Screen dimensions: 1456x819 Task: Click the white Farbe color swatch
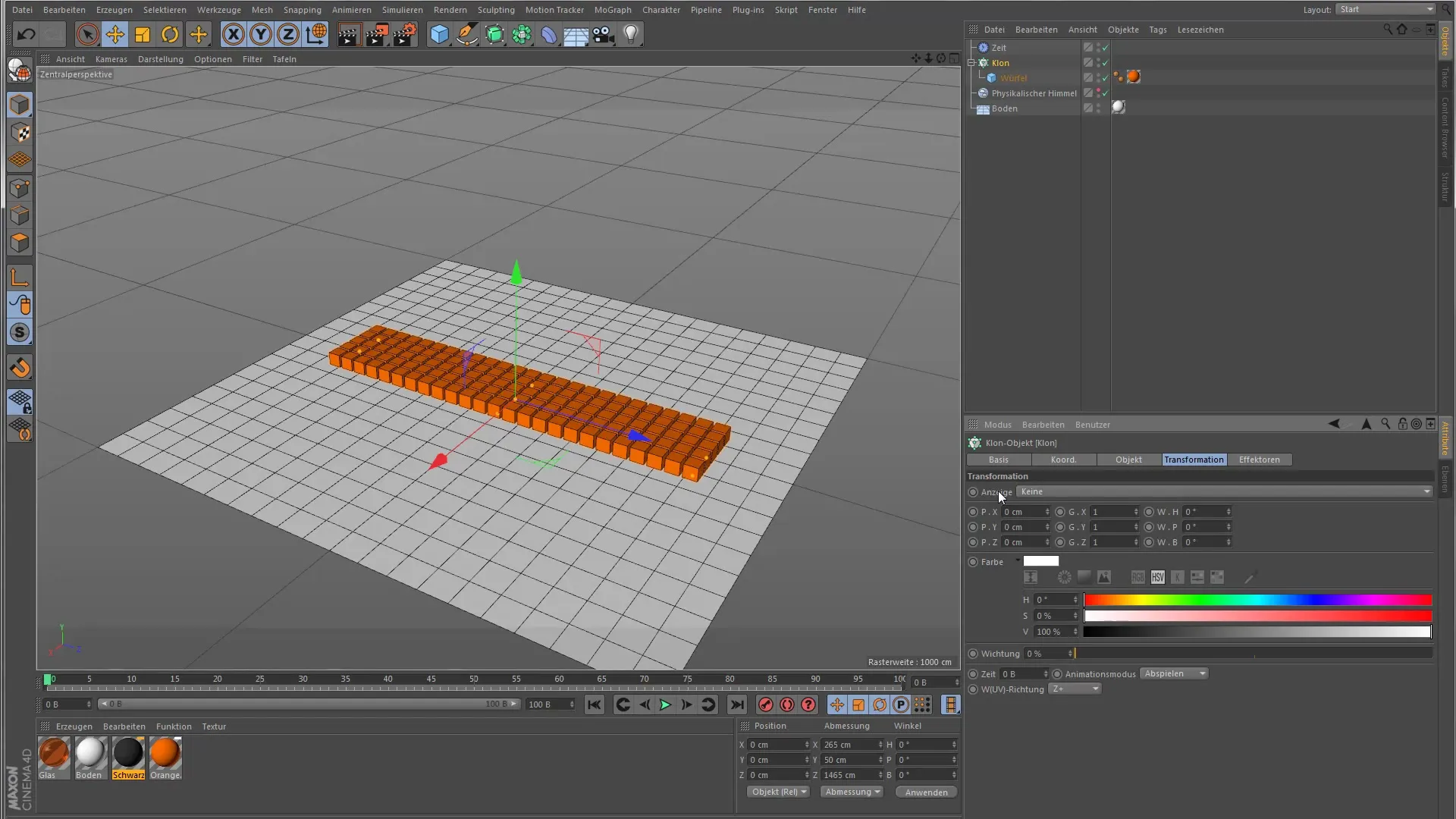point(1040,561)
